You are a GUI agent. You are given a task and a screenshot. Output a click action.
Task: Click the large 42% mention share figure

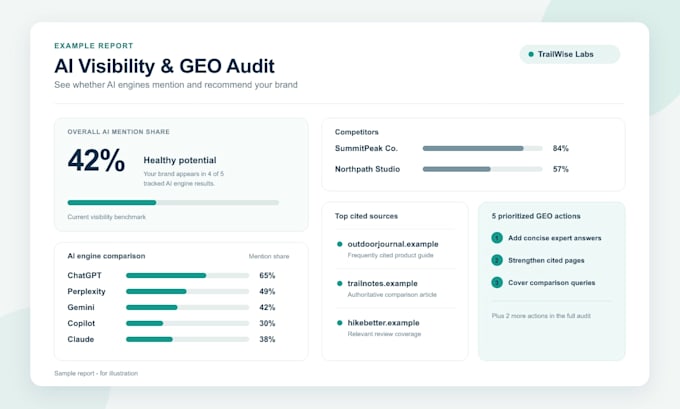(96, 160)
